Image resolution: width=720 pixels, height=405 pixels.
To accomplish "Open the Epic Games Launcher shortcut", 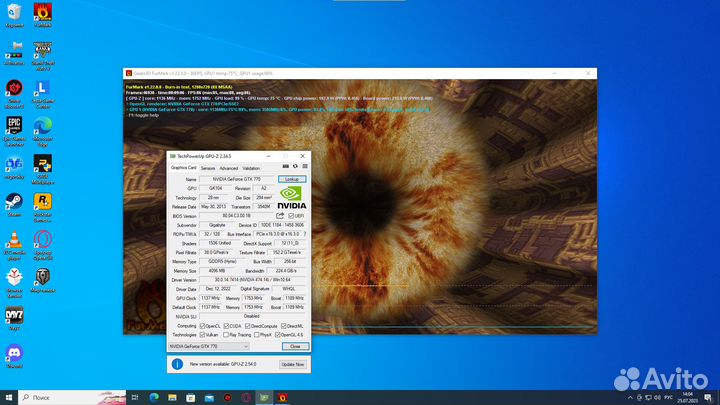I will pos(14,131).
